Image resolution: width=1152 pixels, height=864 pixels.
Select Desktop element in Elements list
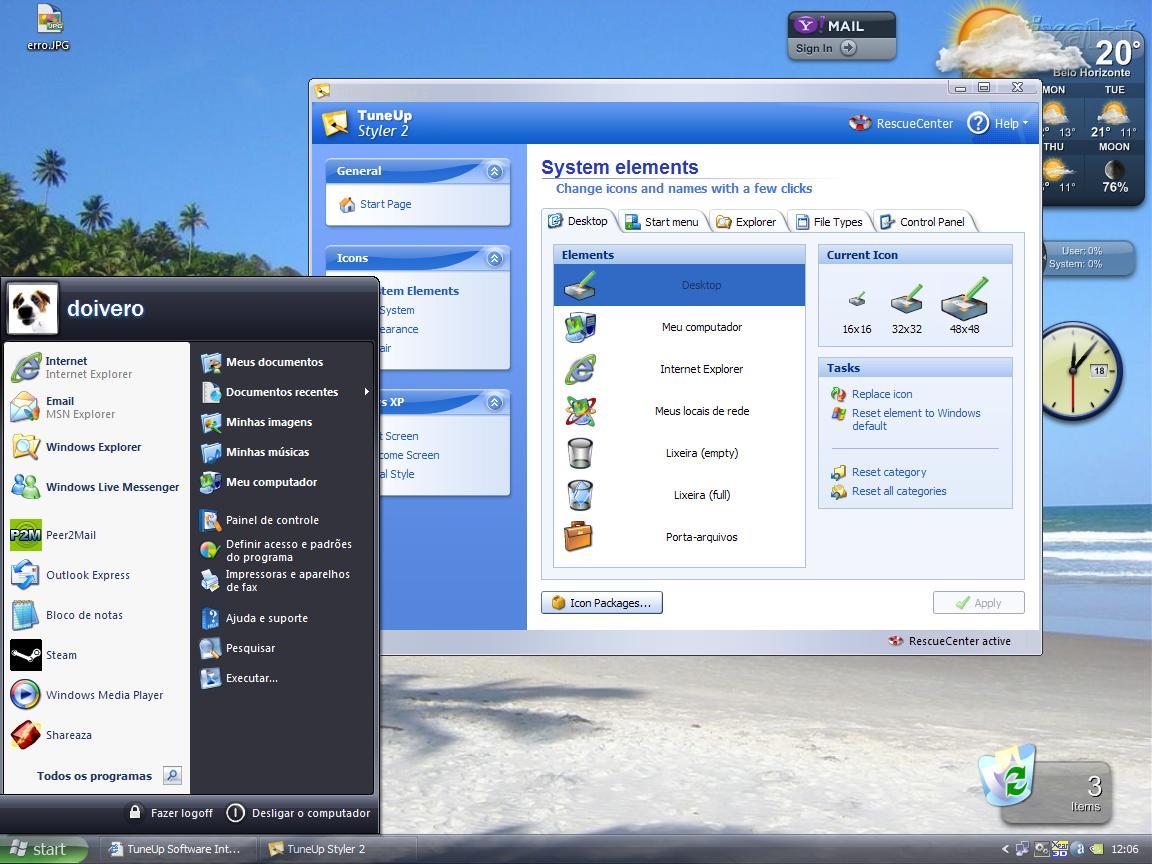click(680, 285)
